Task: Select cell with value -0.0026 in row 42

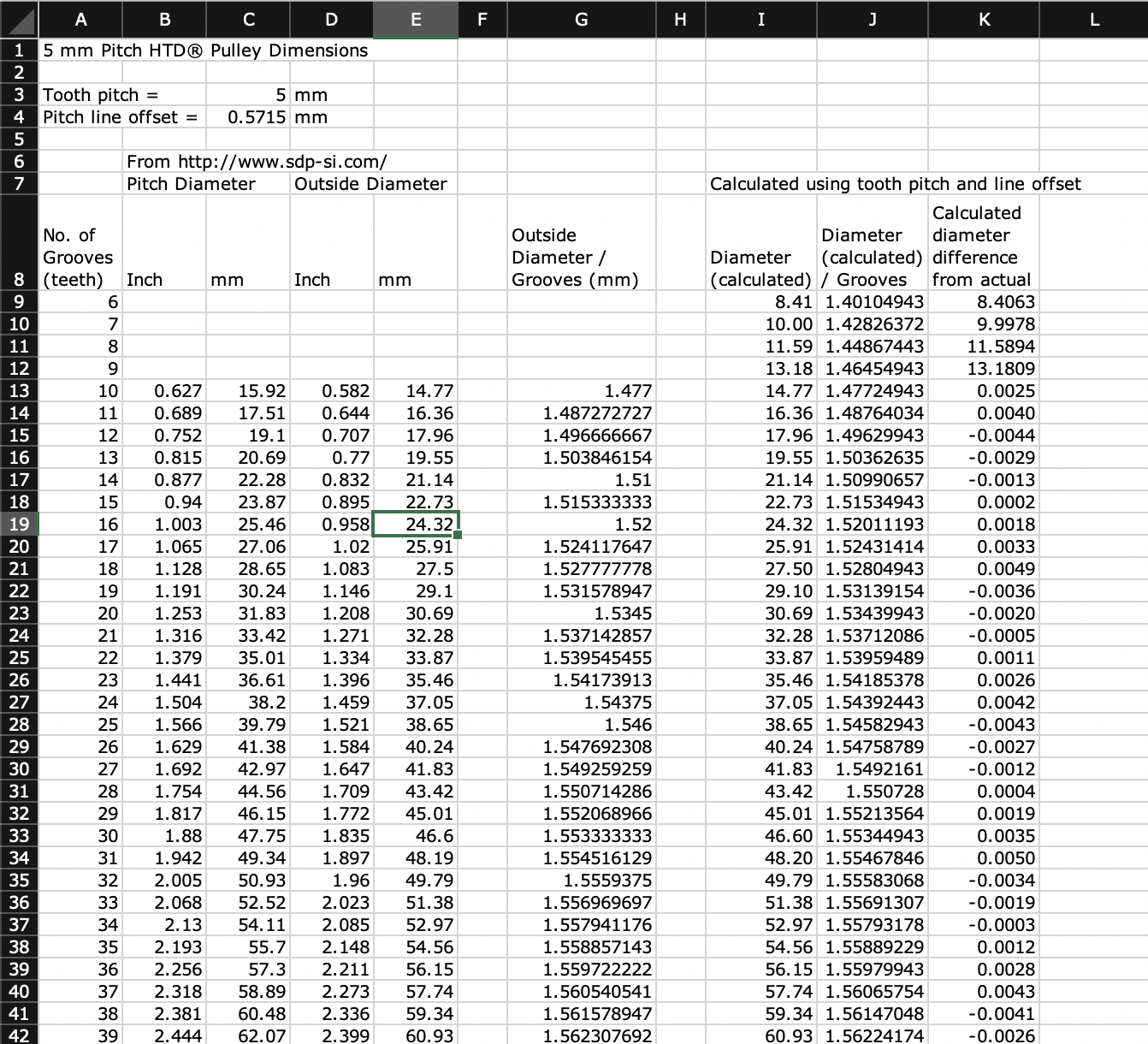Action: [x=984, y=1035]
